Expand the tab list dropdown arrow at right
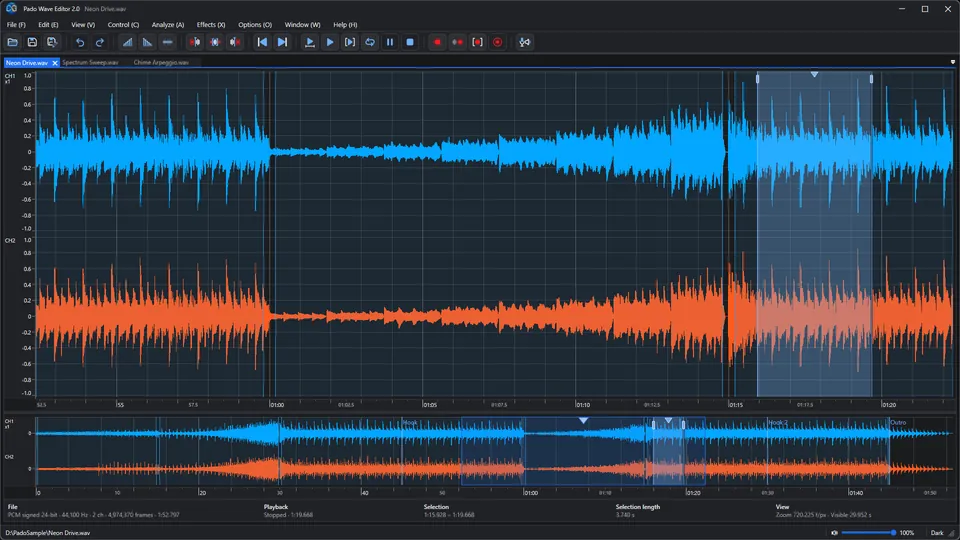 point(953,62)
